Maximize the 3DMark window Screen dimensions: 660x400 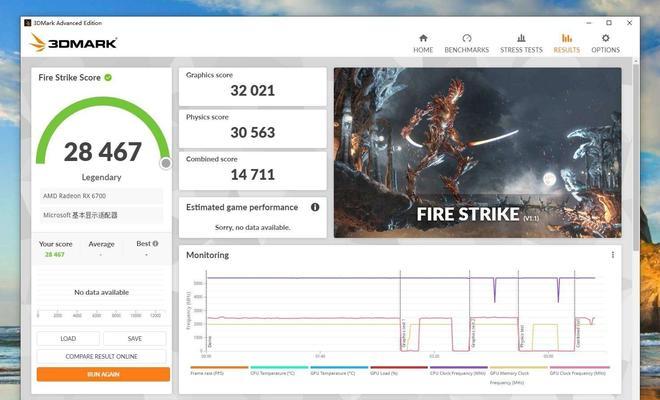click(609, 23)
